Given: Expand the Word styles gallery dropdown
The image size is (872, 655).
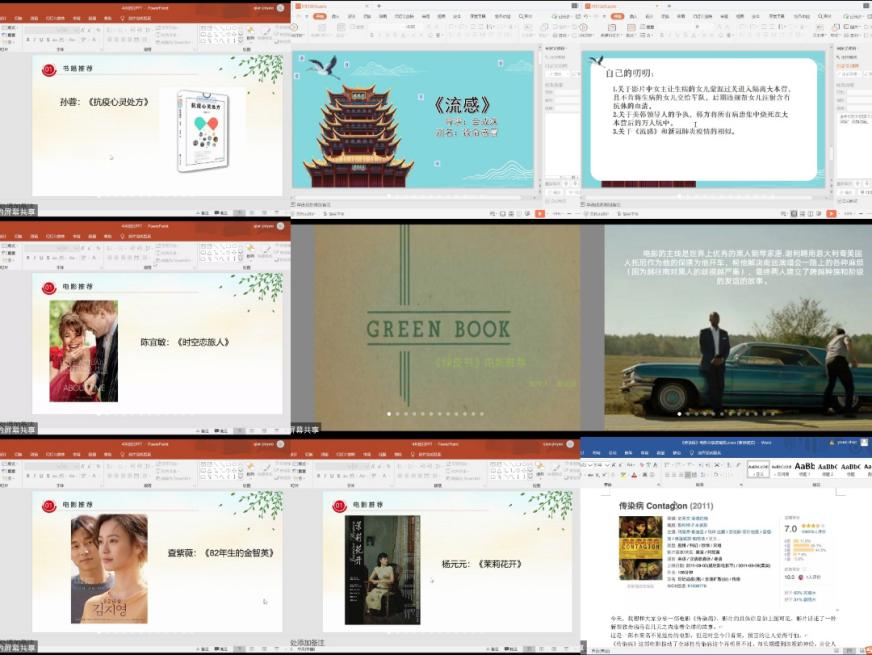Looking at the screenshot, I should [867, 473].
